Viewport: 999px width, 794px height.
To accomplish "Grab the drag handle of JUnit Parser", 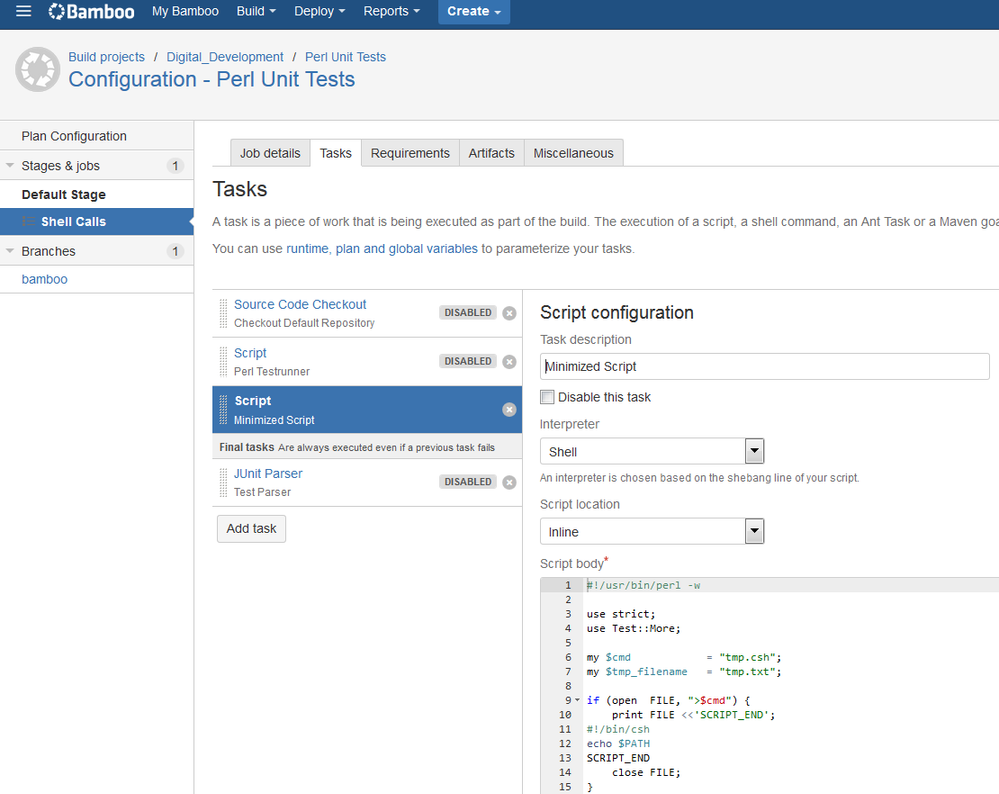I will tap(224, 482).
